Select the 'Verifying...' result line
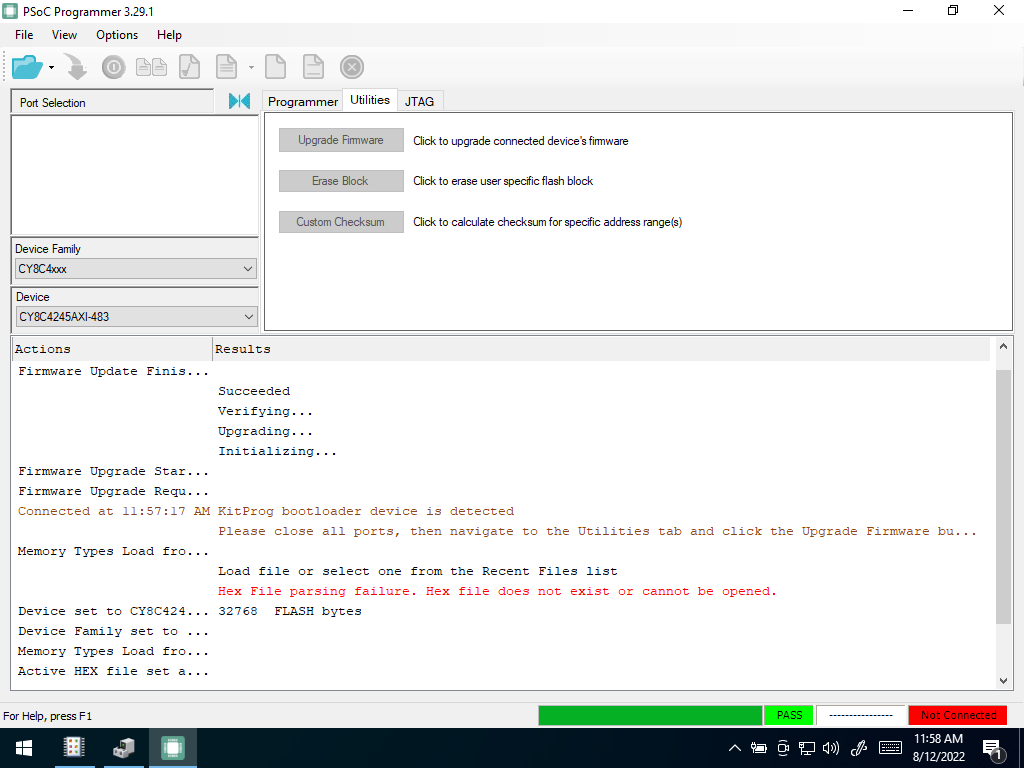Viewport: 1024px width, 768px height. click(x=265, y=411)
